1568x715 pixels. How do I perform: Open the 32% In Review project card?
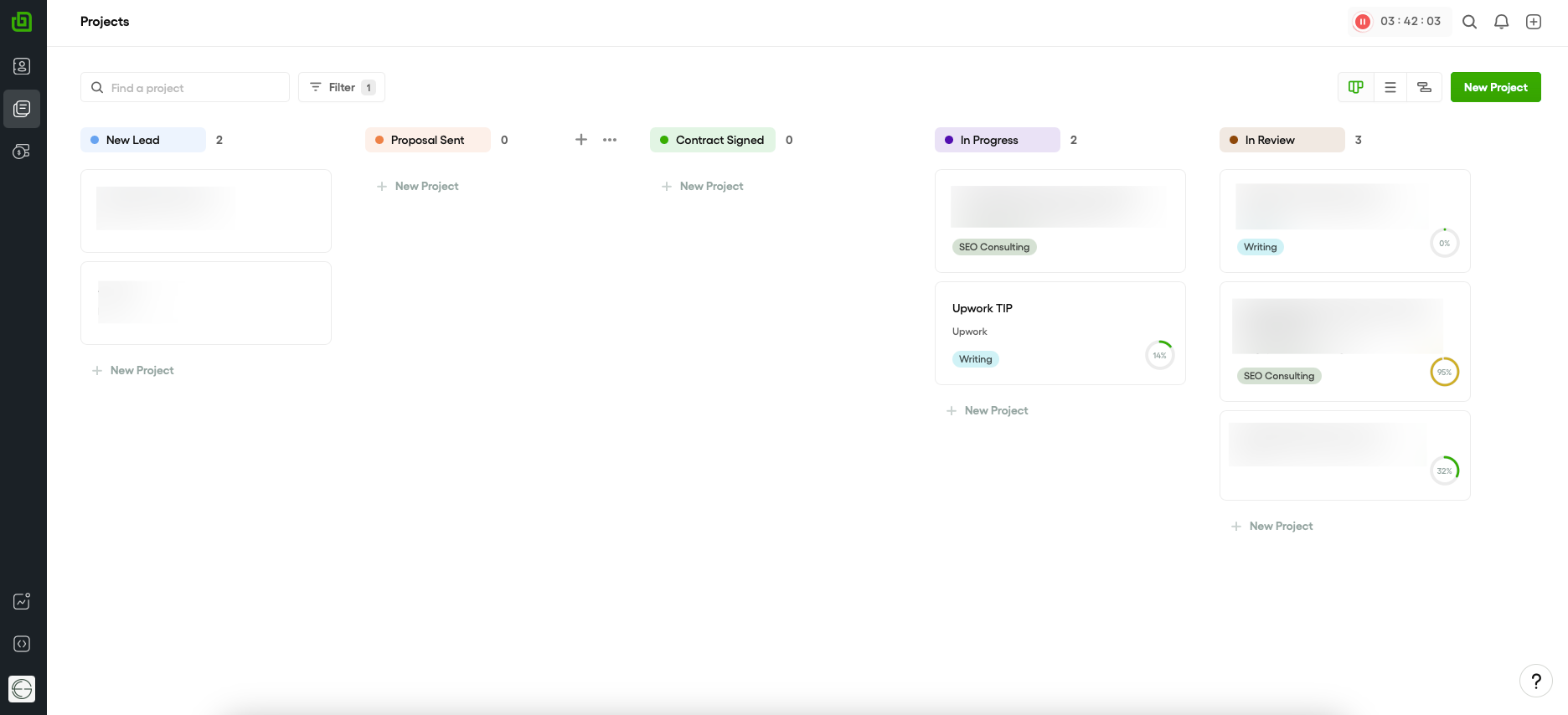1345,455
